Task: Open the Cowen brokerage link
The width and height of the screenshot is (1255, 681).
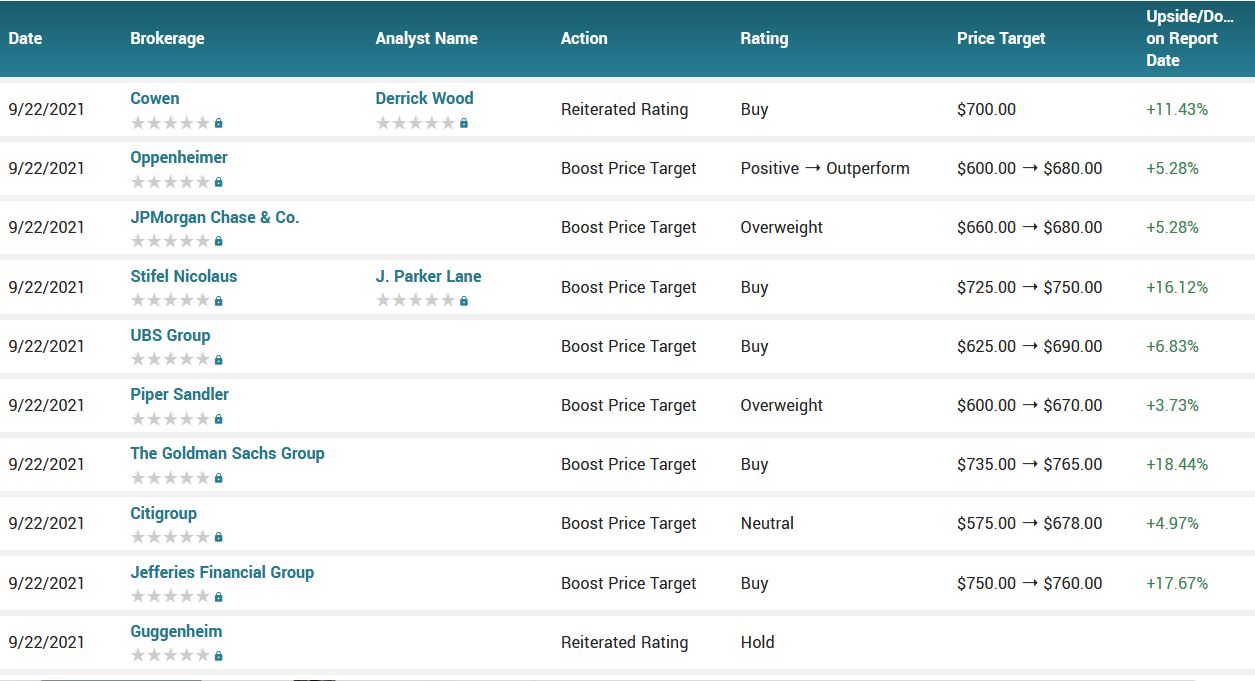Action: click(155, 98)
